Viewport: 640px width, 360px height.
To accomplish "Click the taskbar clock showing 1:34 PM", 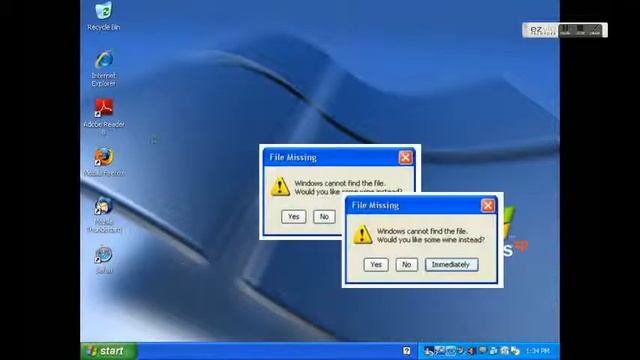I will (538, 351).
